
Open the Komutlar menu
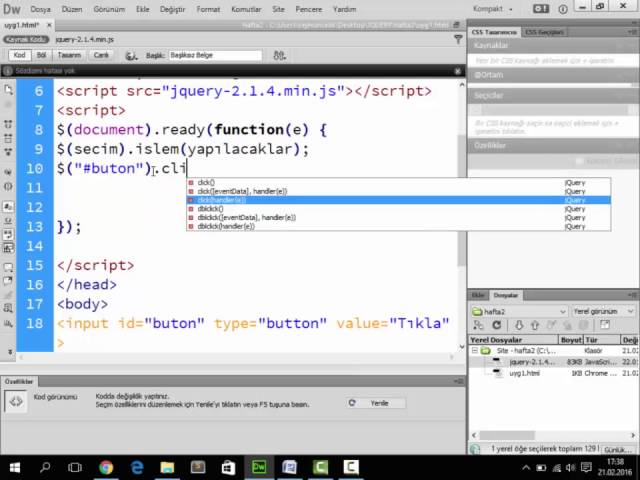tap(246, 9)
